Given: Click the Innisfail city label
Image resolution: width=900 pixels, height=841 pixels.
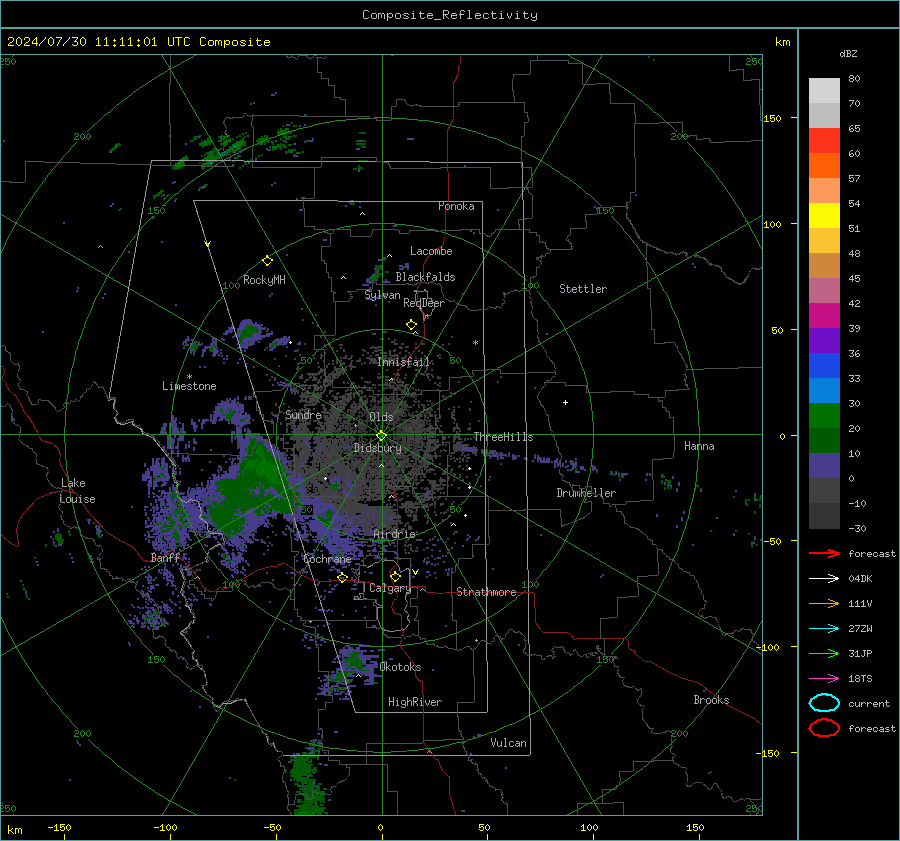Looking at the screenshot, I should click(x=403, y=362).
